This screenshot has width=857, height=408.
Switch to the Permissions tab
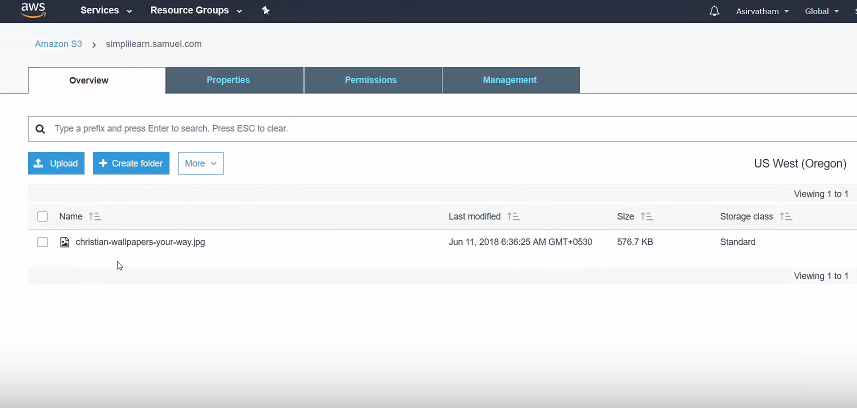(370, 80)
